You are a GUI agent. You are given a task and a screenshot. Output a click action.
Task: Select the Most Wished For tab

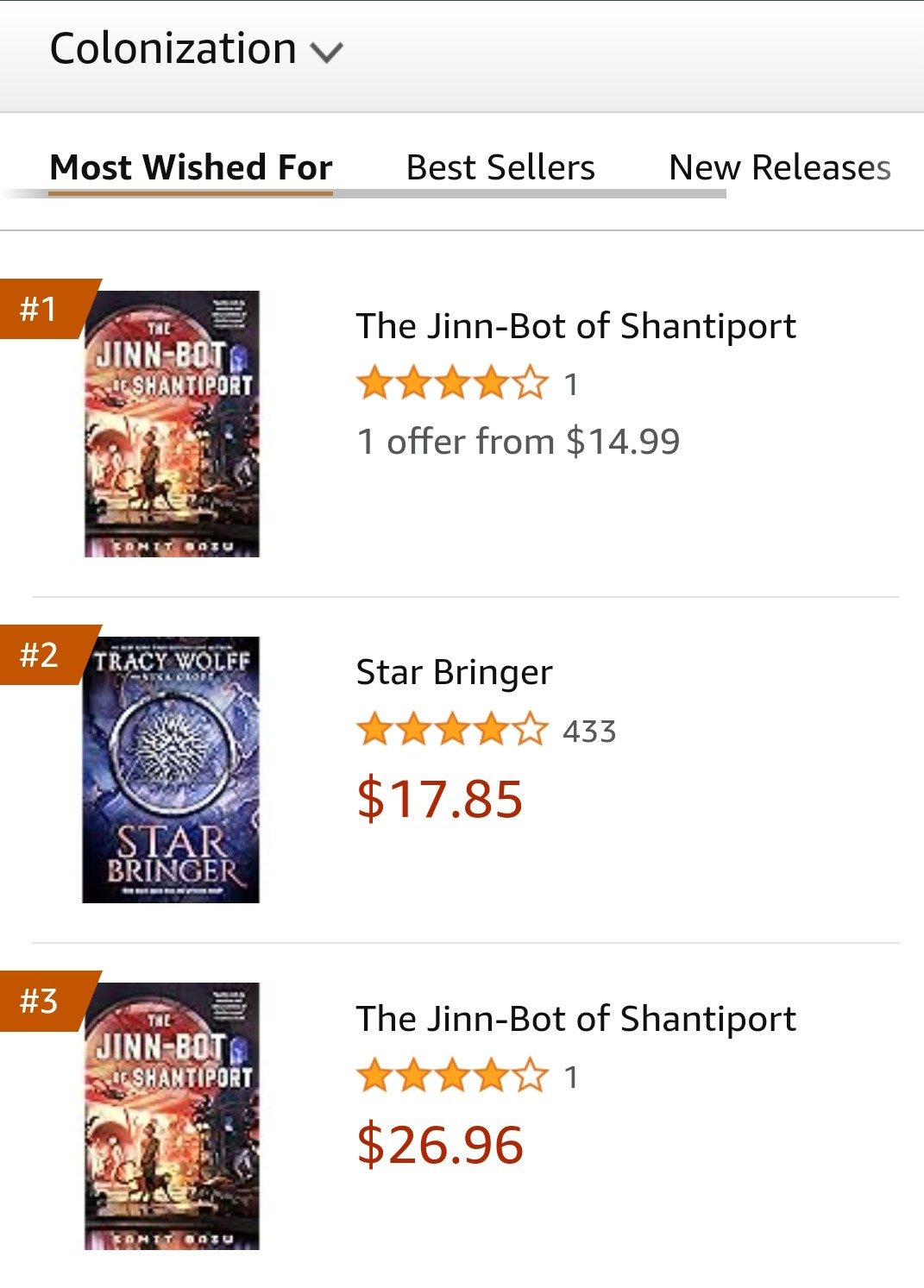coord(191,167)
